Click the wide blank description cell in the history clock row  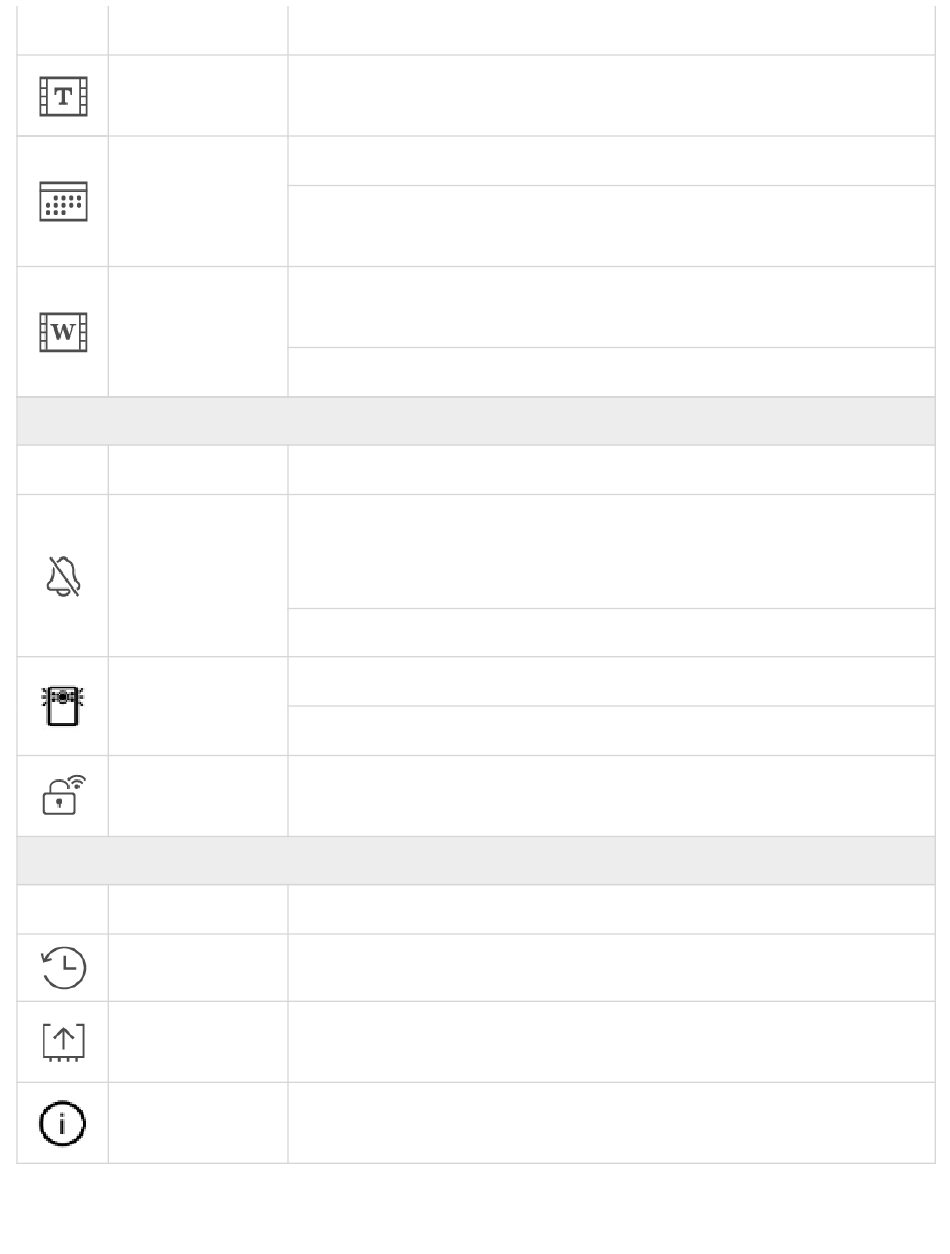[612, 968]
